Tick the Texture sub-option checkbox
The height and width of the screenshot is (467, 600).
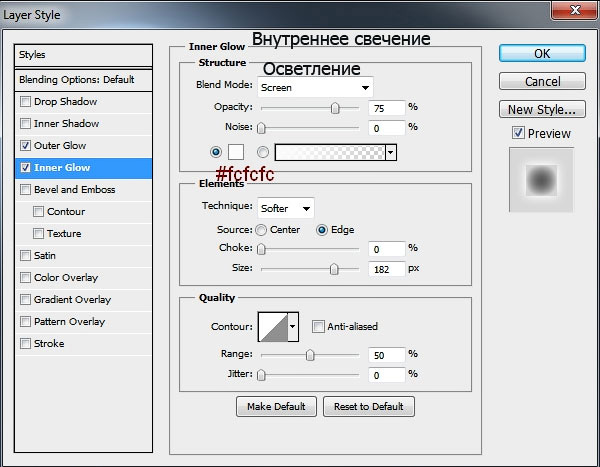tap(38, 234)
